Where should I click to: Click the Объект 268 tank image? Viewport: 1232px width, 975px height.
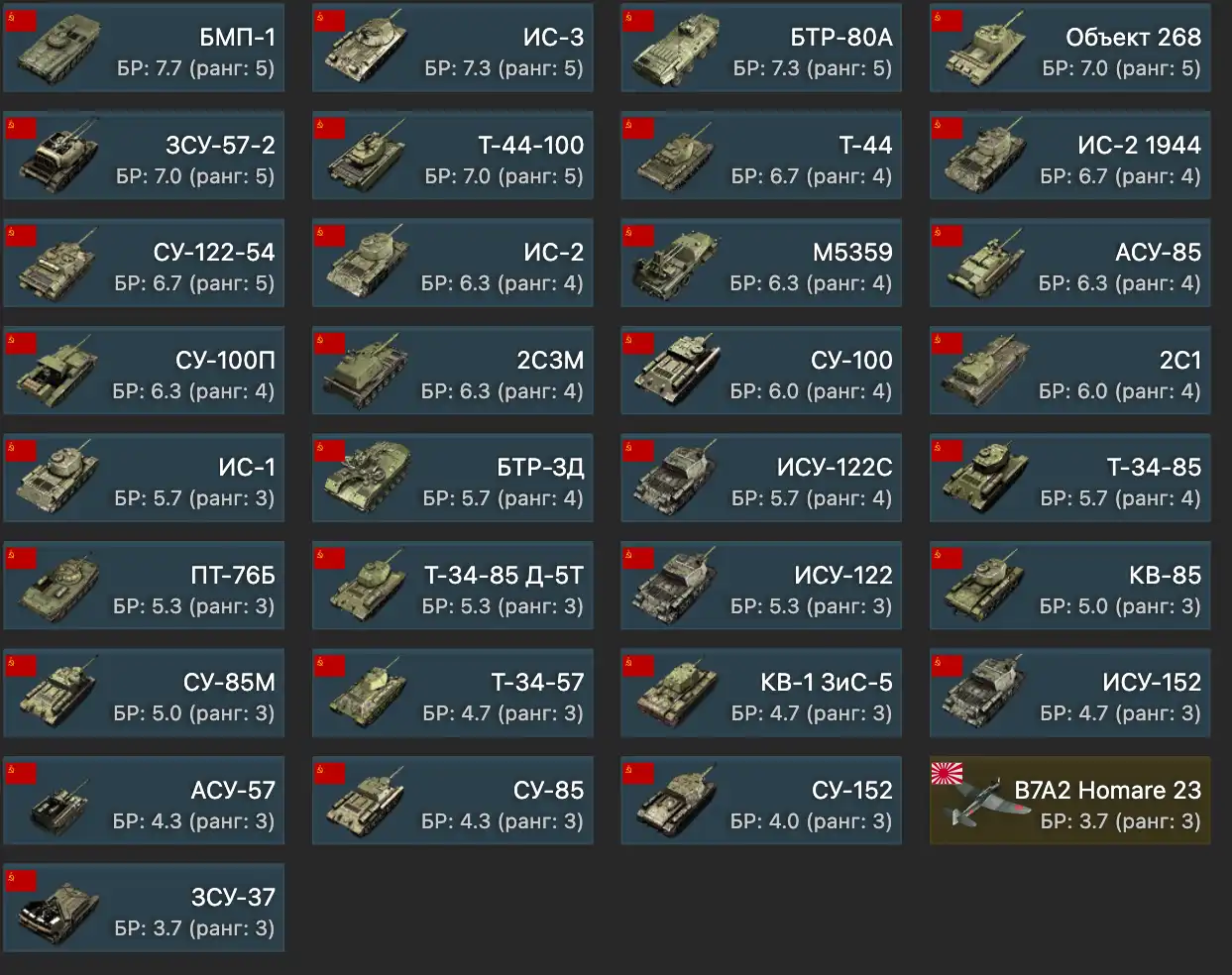pyautogui.click(x=985, y=50)
